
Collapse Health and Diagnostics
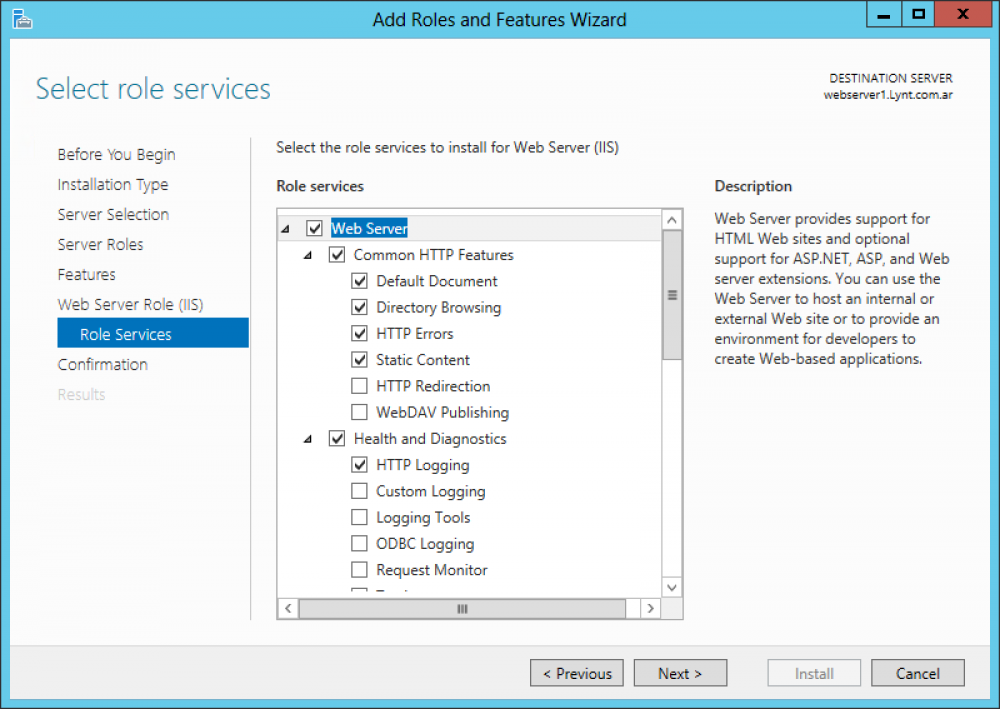click(x=308, y=438)
